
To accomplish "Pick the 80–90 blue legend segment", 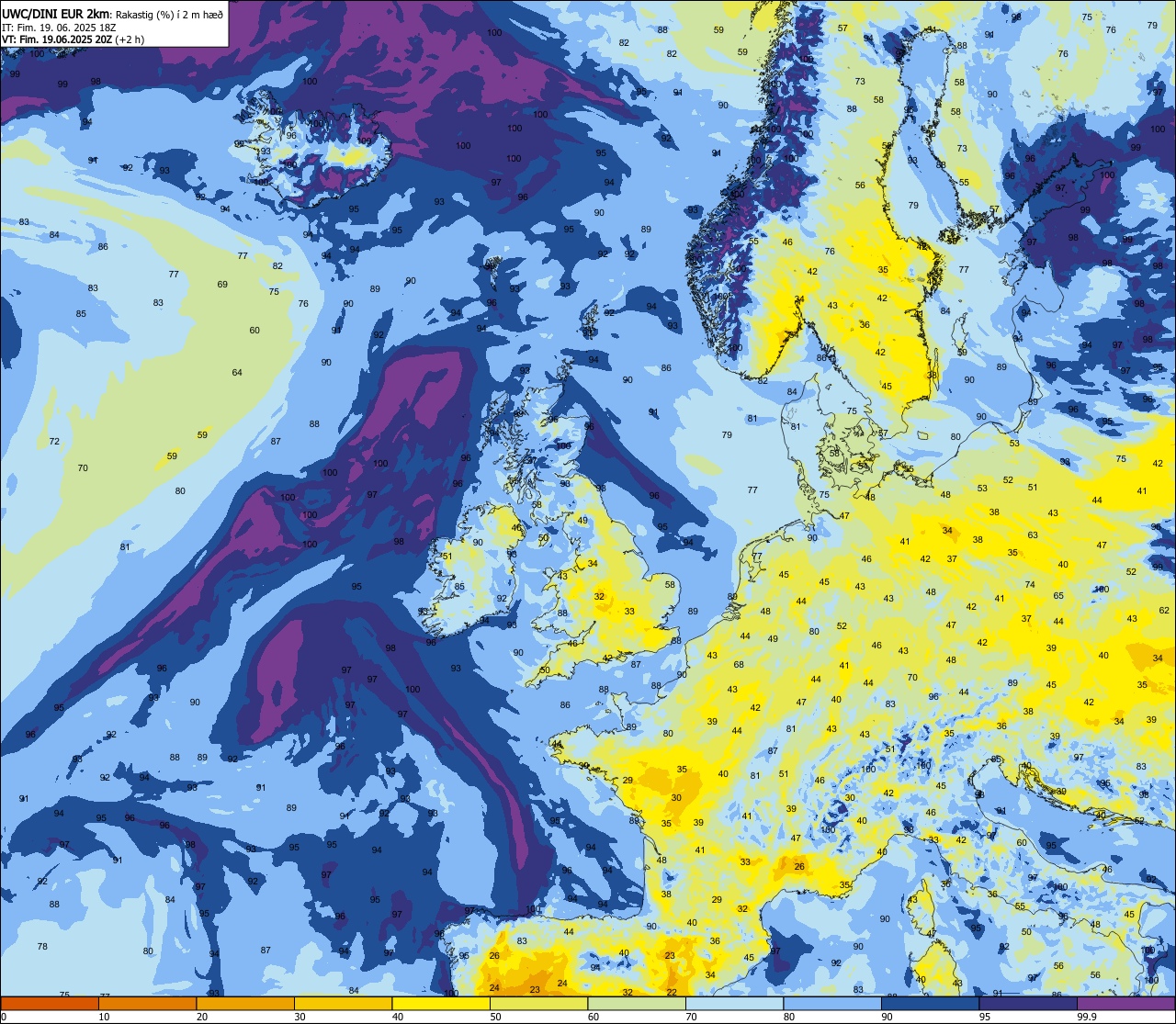I will [831, 1003].
